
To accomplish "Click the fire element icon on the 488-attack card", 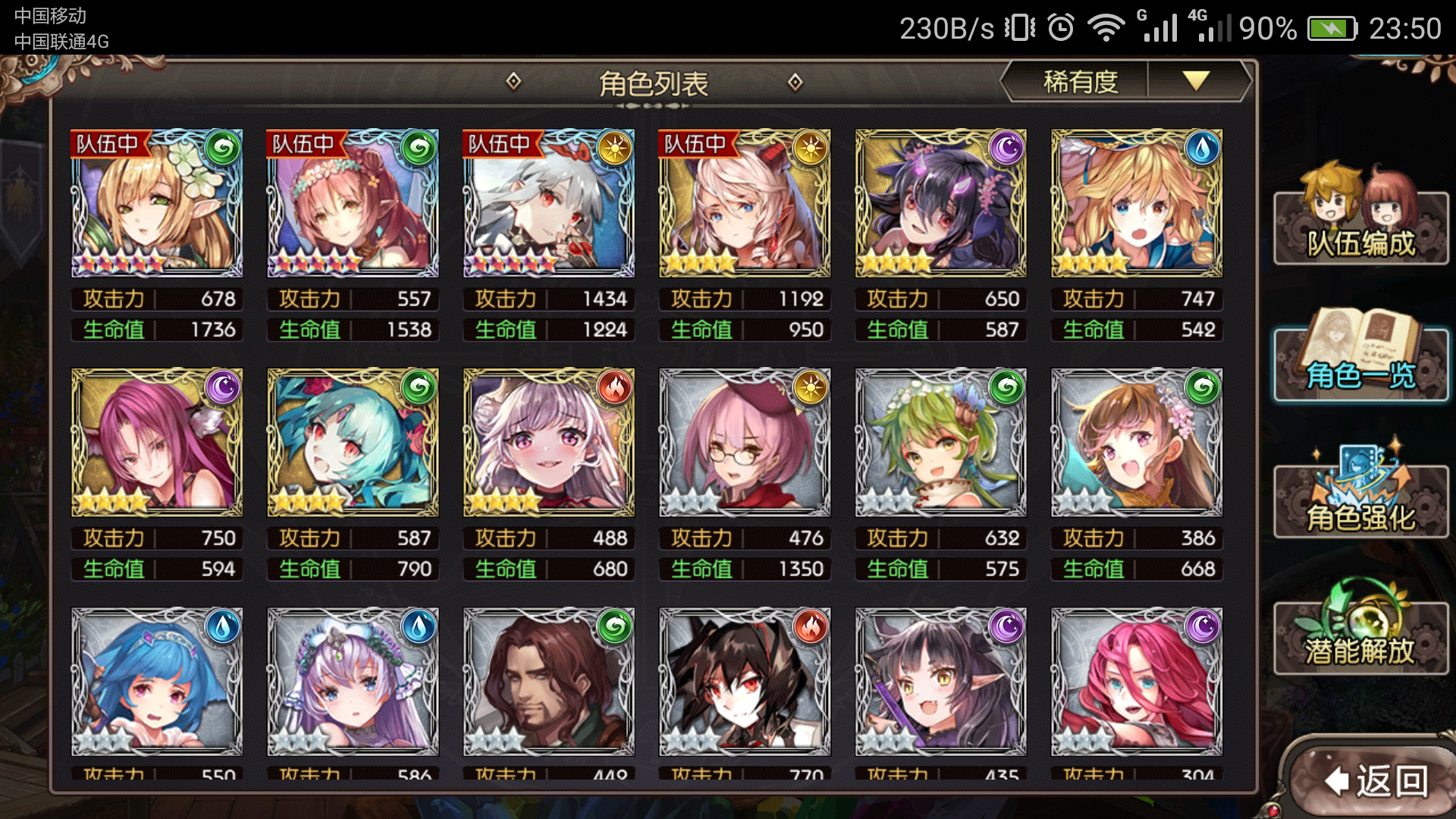I will 615,388.
